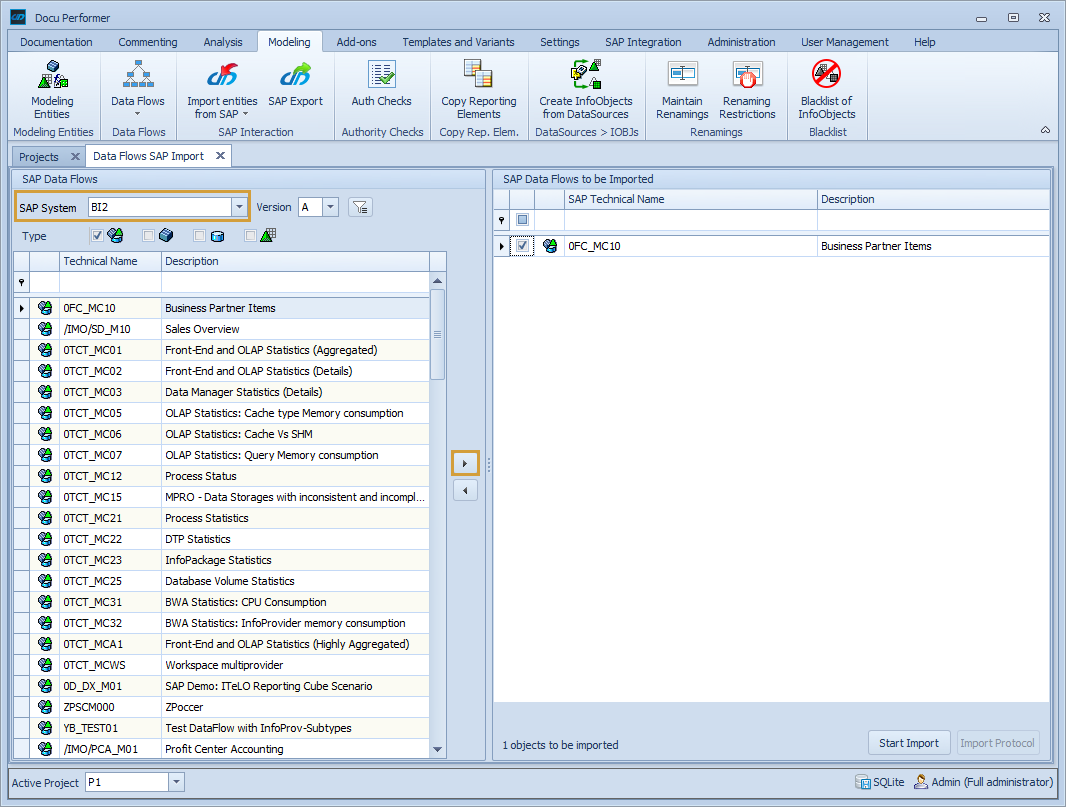
Task: Enable the second Type filter checkbox
Action: point(146,235)
